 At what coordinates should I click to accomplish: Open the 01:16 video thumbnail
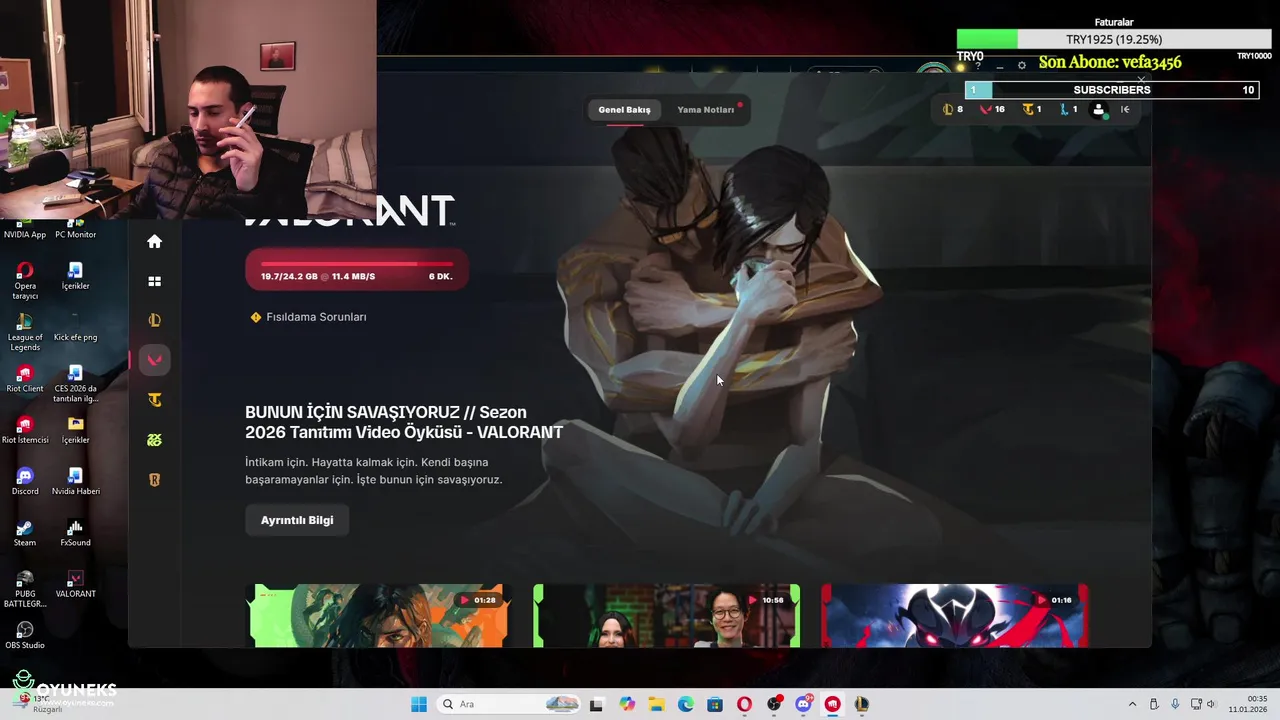point(954,615)
